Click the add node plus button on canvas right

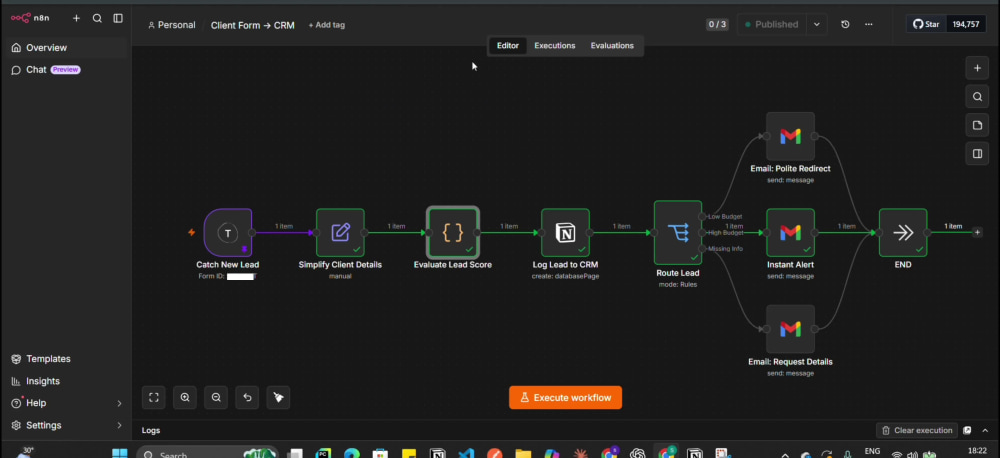(x=977, y=68)
